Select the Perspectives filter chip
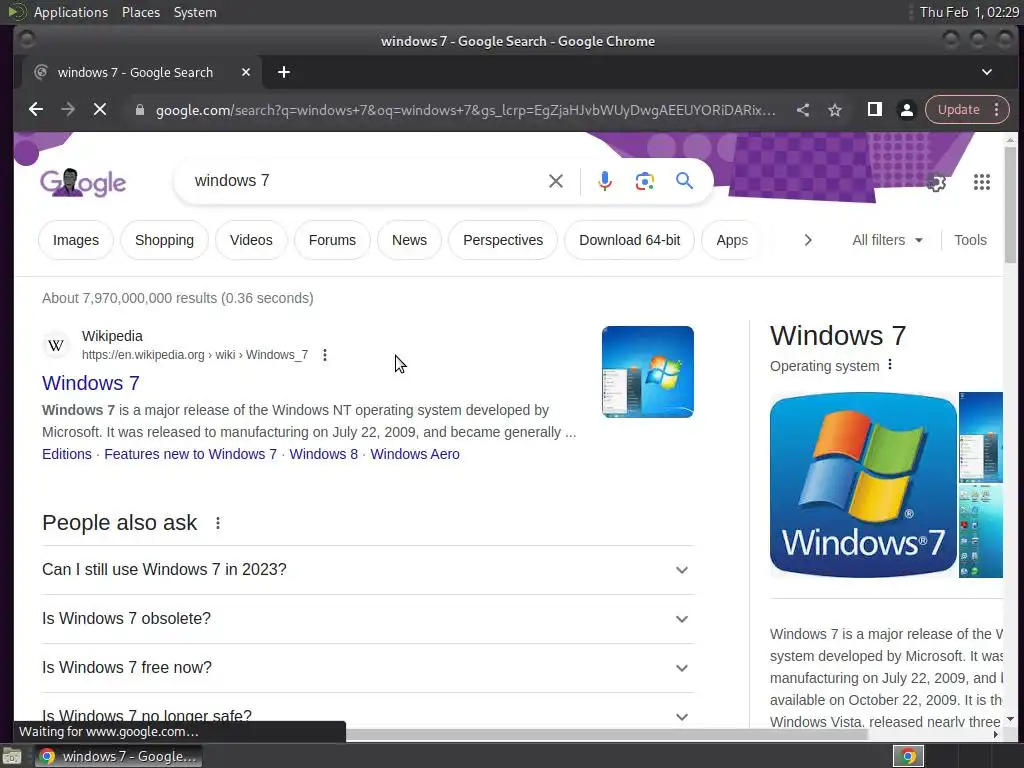Viewport: 1024px width, 768px height. point(503,240)
